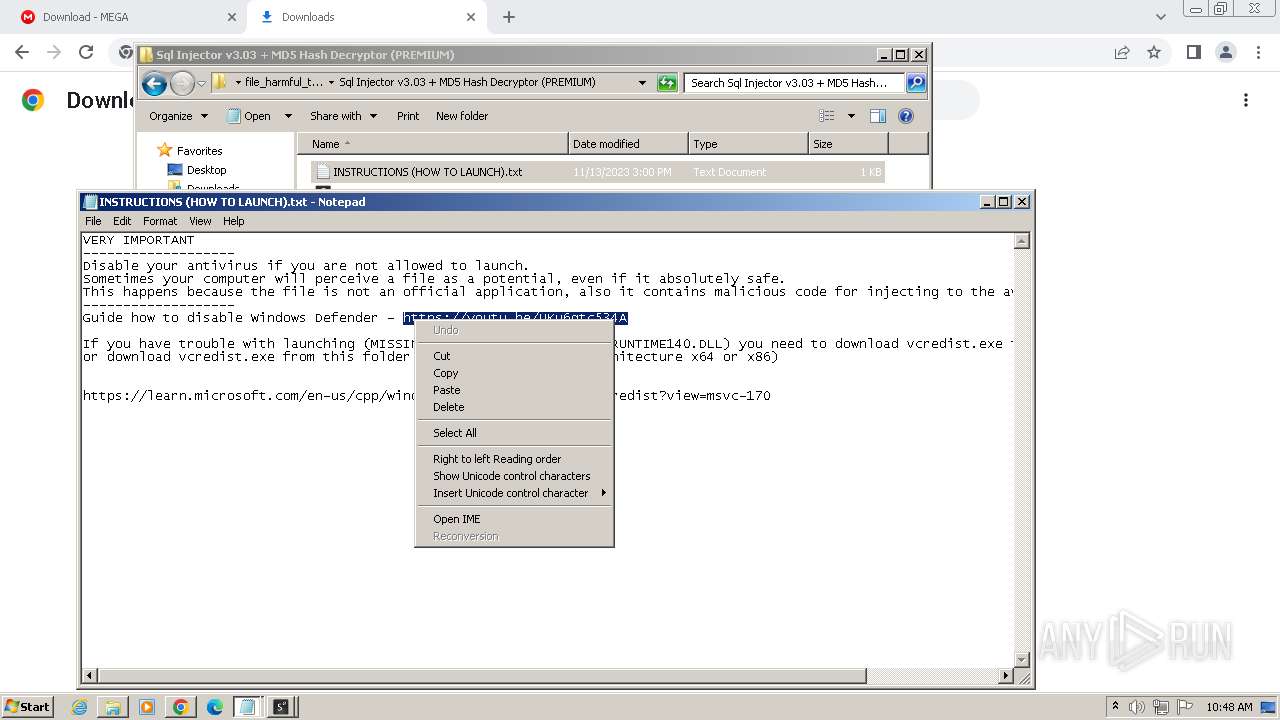Switch to Chrome via taskbar icon
1280x720 pixels.
(x=181, y=707)
